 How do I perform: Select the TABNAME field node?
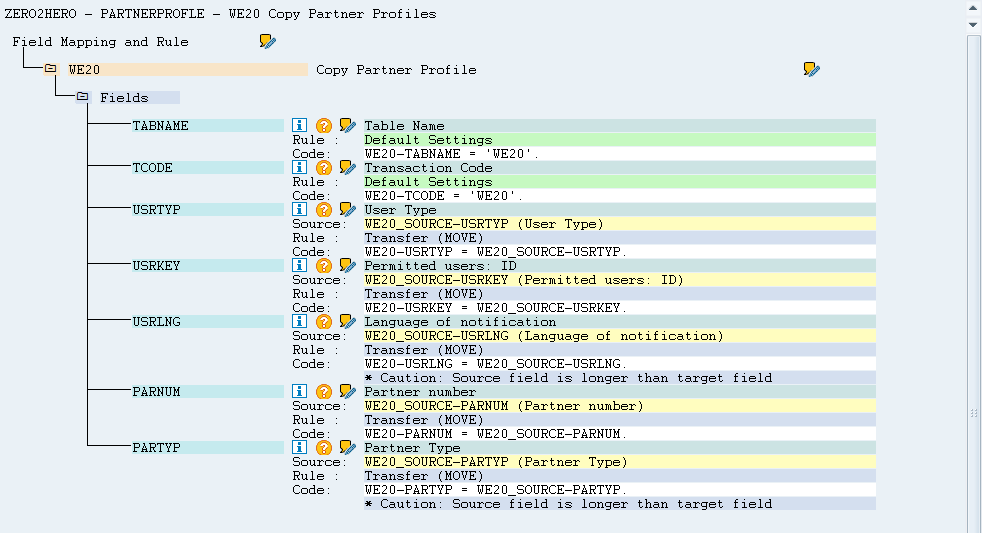click(x=160, y=126)
